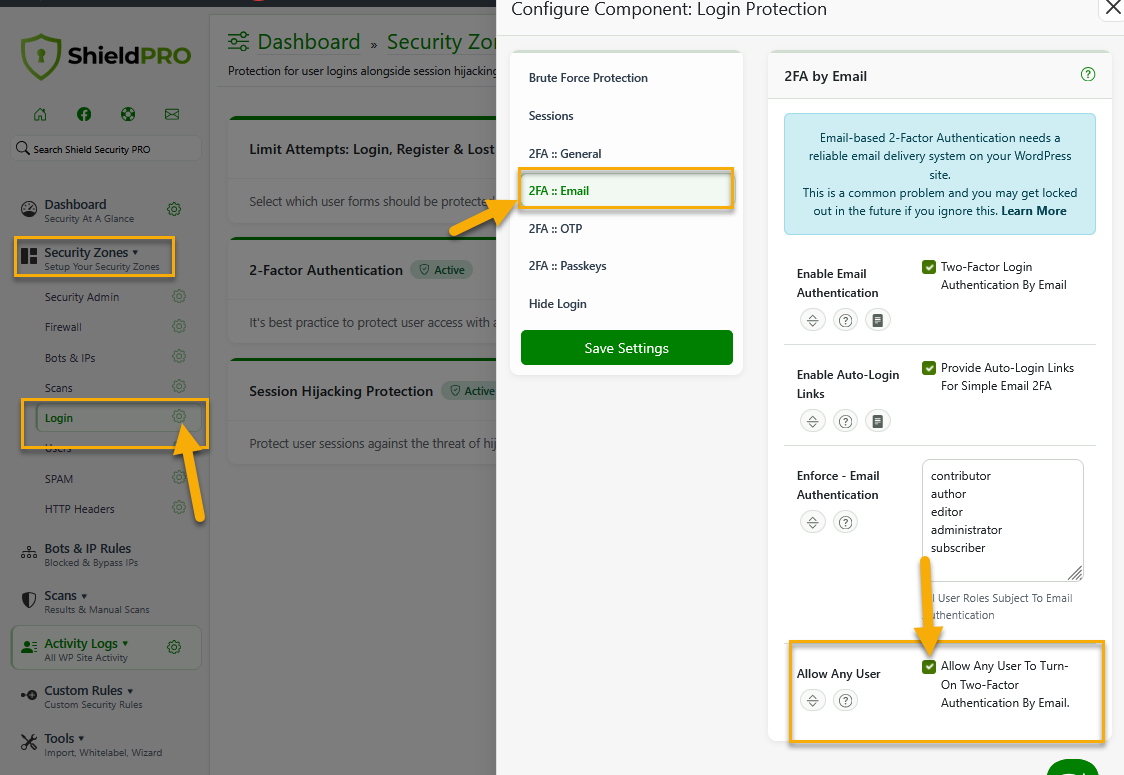Screen dimensions: 1124x775
Task: Click help icon under Enable Email Authentication
Action: 845,320
